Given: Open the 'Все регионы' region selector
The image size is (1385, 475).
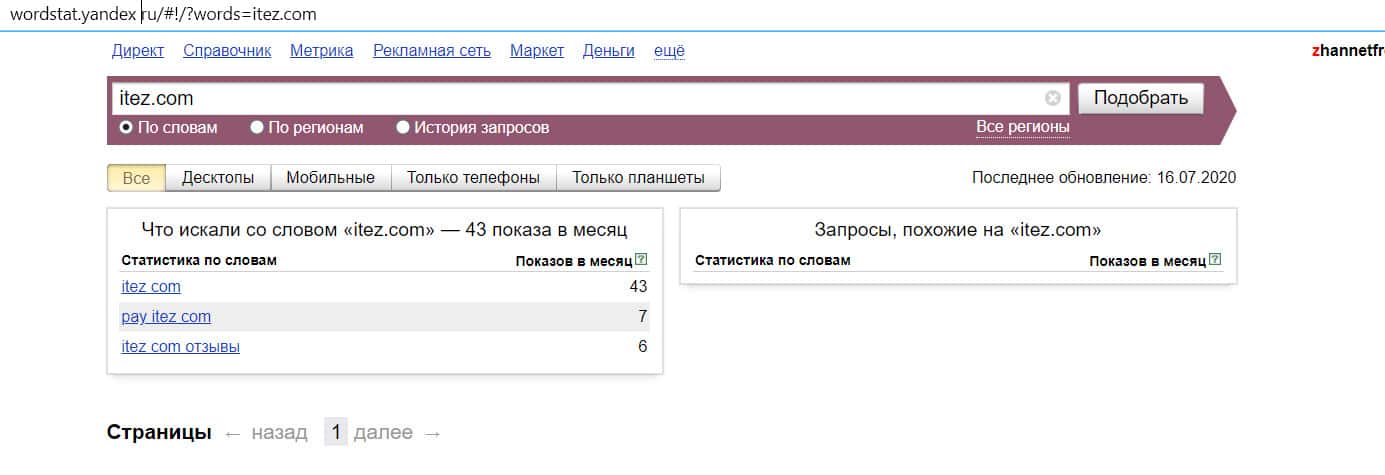Looking at the screenshot, I should 1022,127.
